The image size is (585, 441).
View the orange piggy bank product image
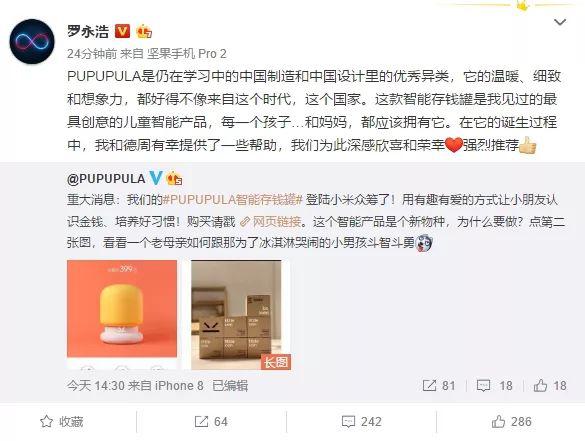(122, 315)
